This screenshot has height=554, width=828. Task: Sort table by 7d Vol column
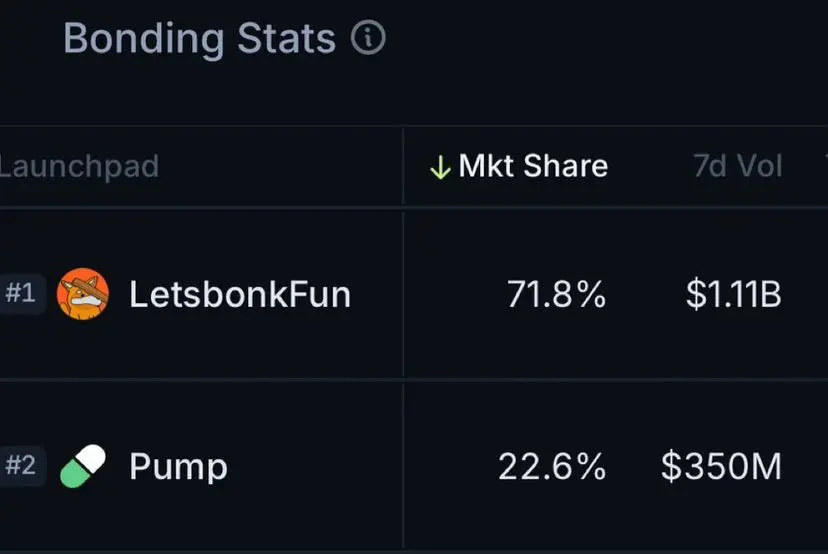(x=738, y=166)
